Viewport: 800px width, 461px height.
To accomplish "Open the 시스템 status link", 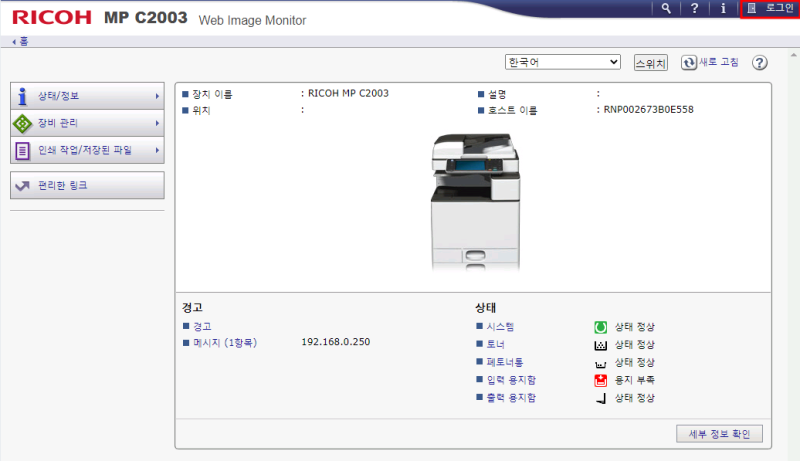I will click(x=500, y=326).
